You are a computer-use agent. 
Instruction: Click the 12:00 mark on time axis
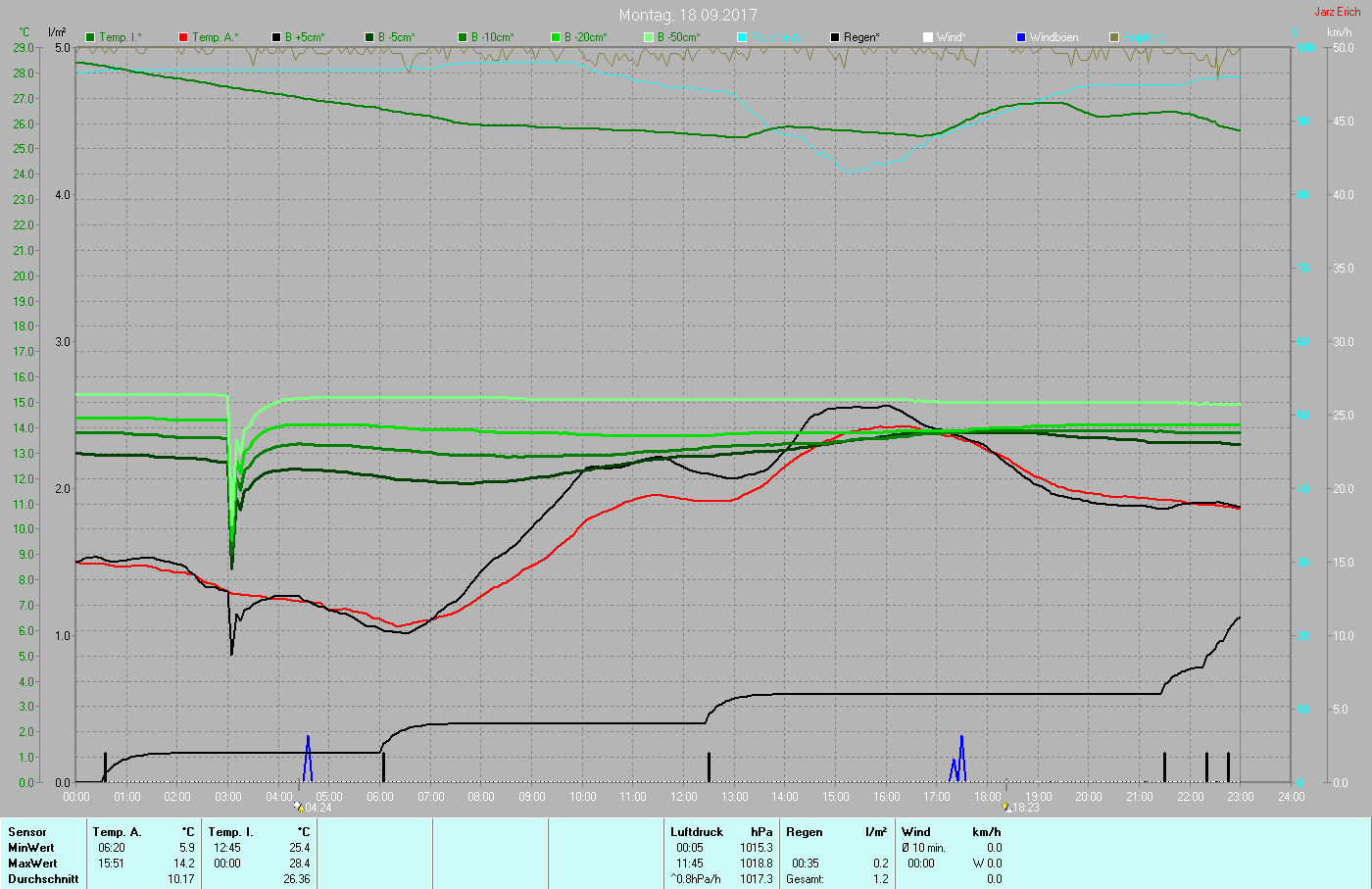(684, 797)
